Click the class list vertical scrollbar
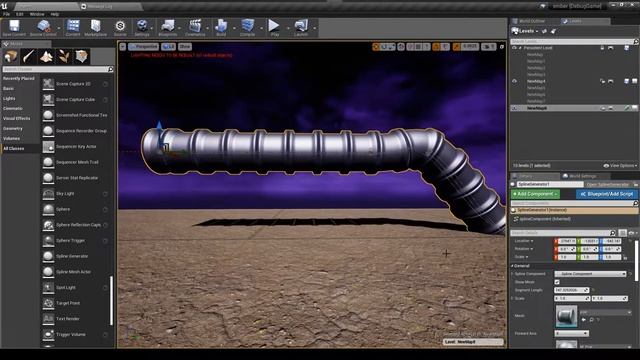 [x=111, y=301]
